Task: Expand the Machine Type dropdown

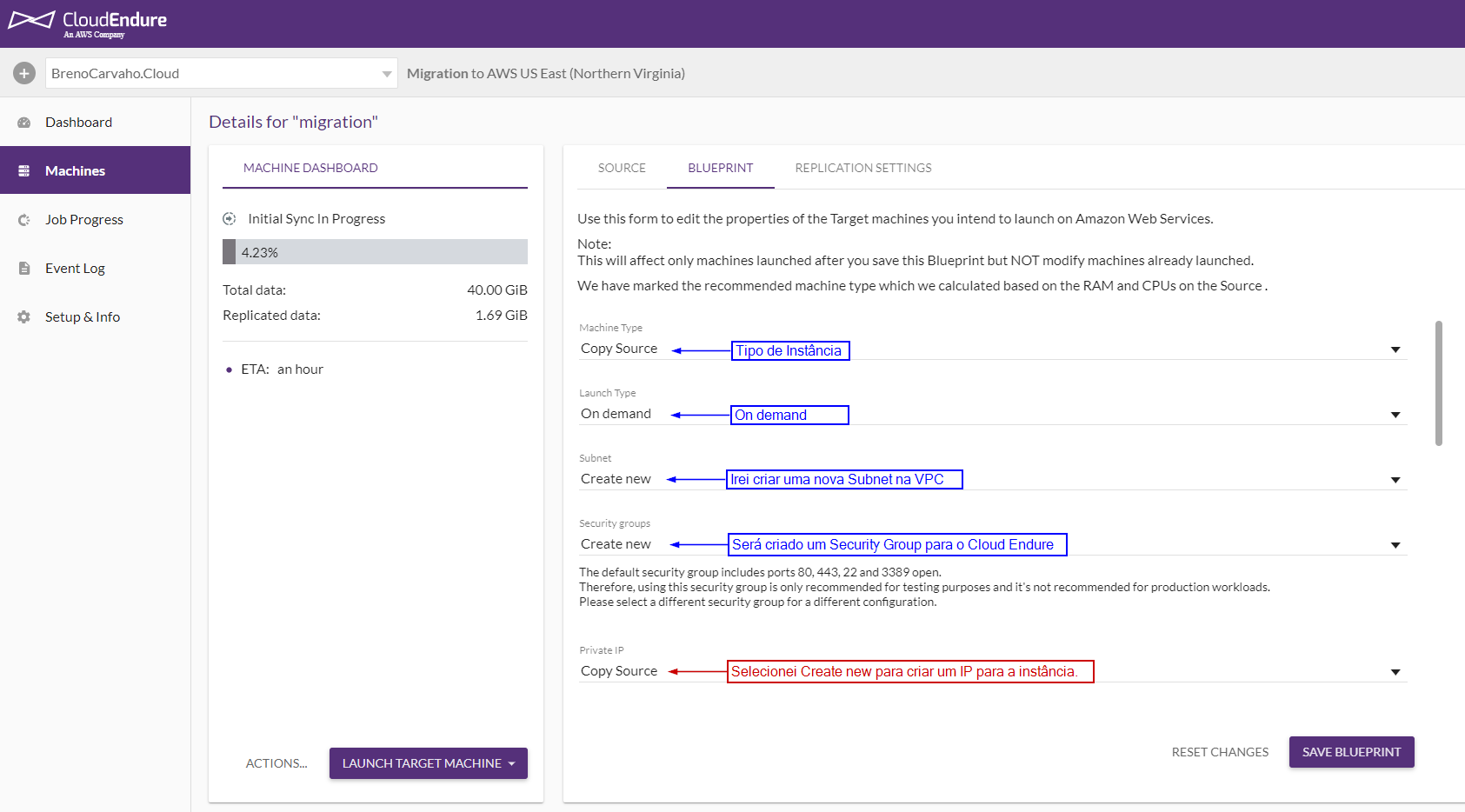Action: (1395, 349)
